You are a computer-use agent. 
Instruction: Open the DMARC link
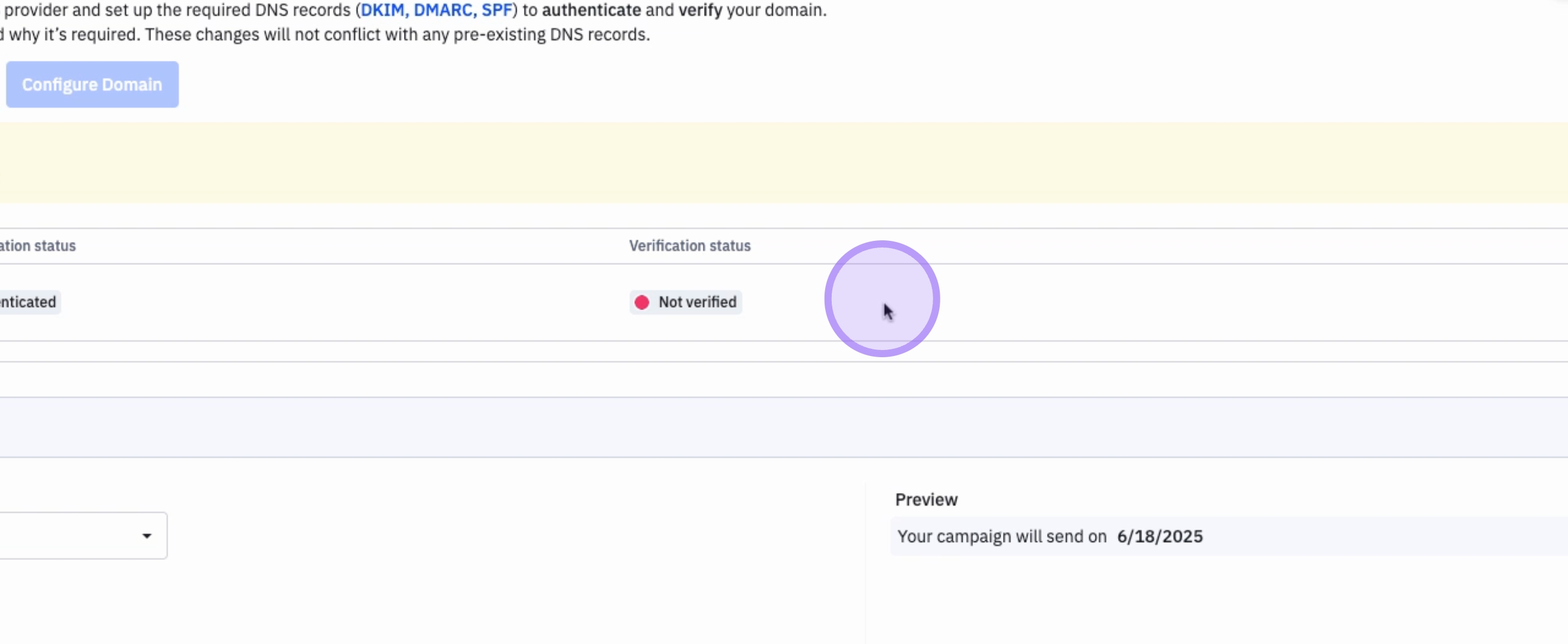[444, 10]
